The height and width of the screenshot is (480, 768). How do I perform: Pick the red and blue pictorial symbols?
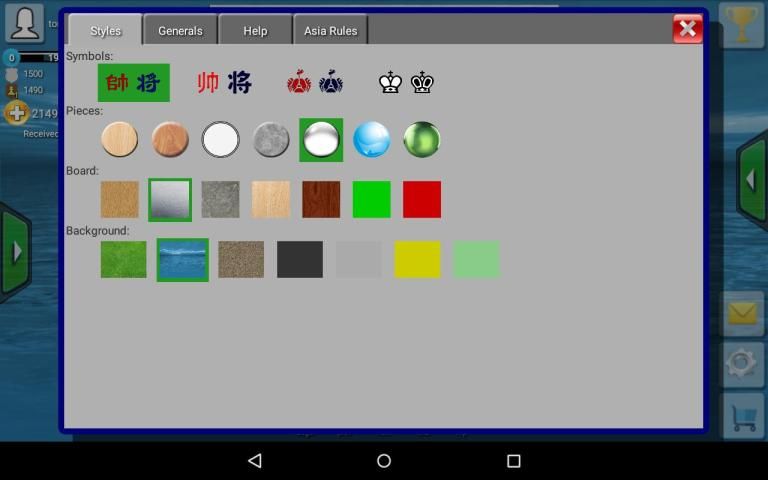click(315, 83)
